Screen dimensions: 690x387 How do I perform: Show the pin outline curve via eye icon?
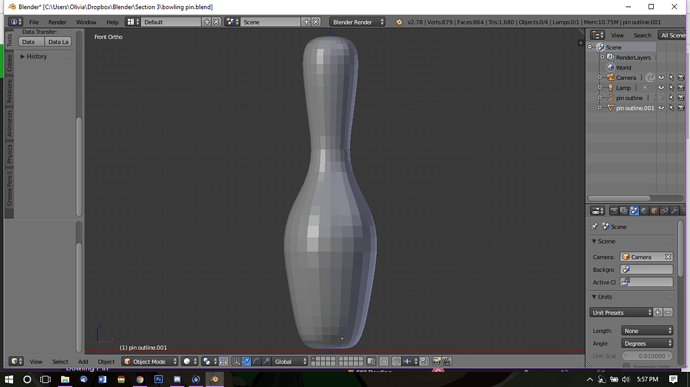pos(661,98)
